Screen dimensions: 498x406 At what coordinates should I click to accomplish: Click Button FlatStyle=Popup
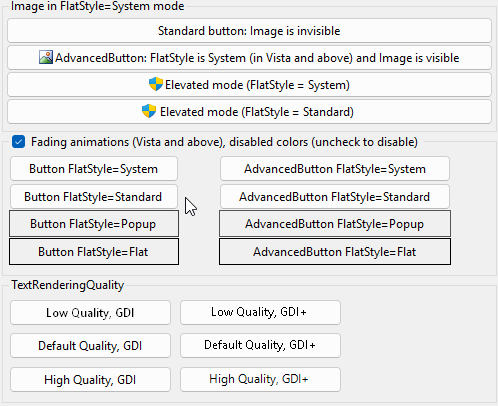(94, 224)
